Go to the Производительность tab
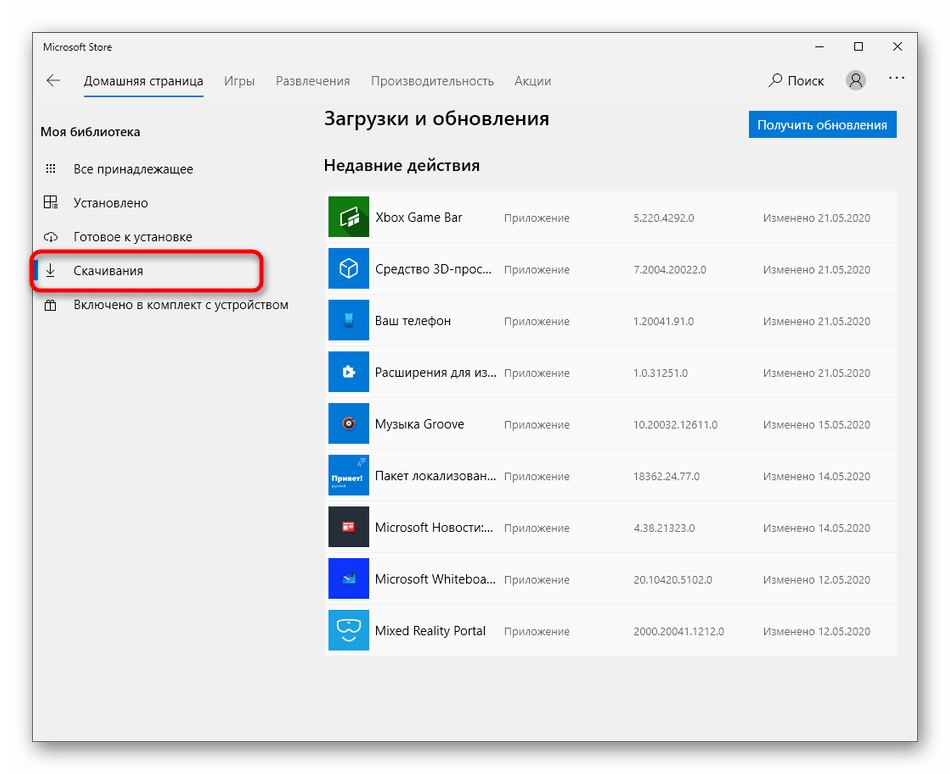 [432, 81]
